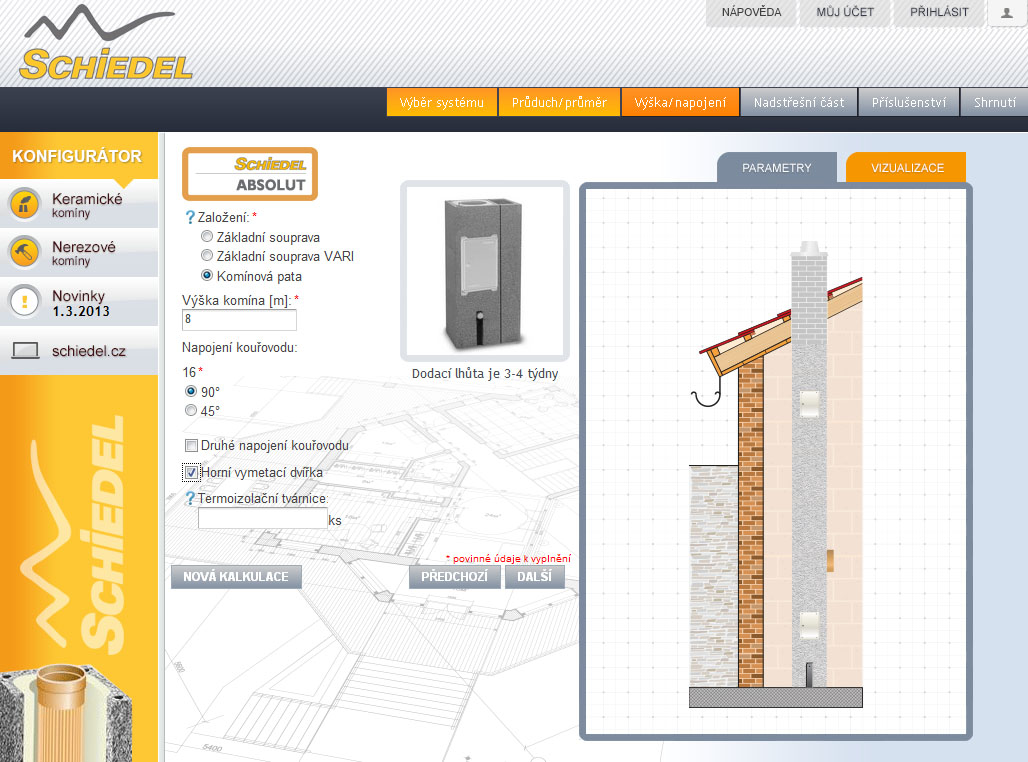
Task: Select Základní souprava VARI option
Action: (207, 256)
